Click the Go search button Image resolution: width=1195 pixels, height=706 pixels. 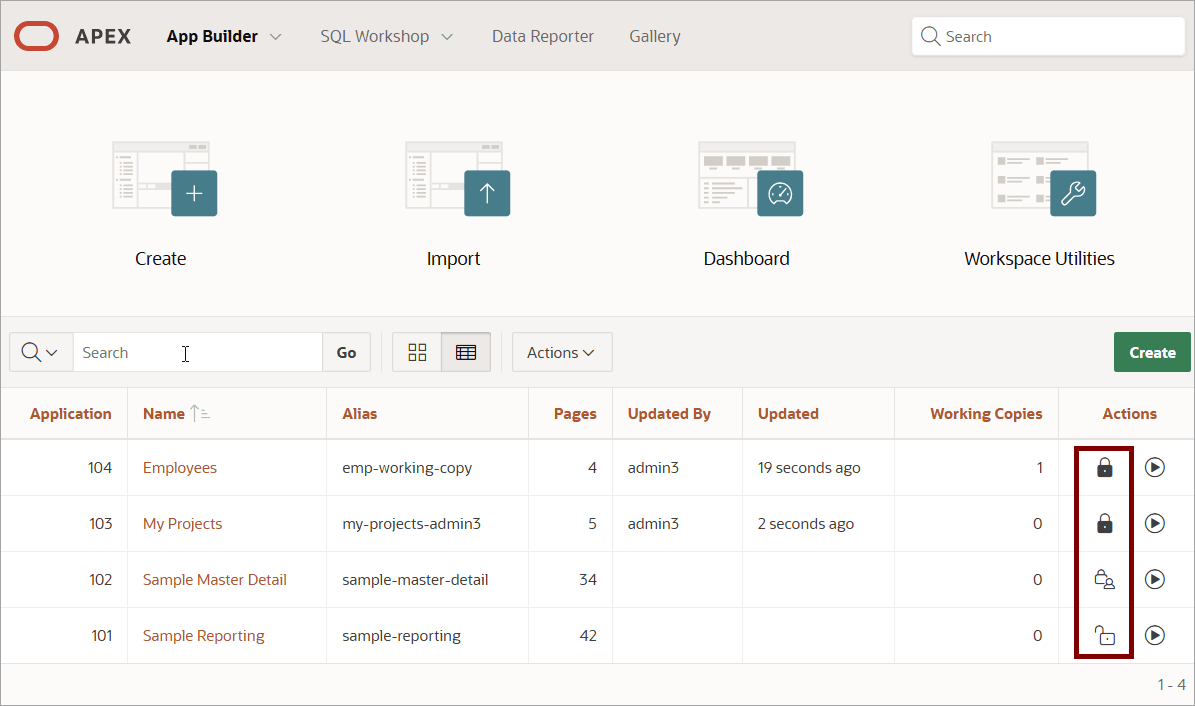pos(346,352)
